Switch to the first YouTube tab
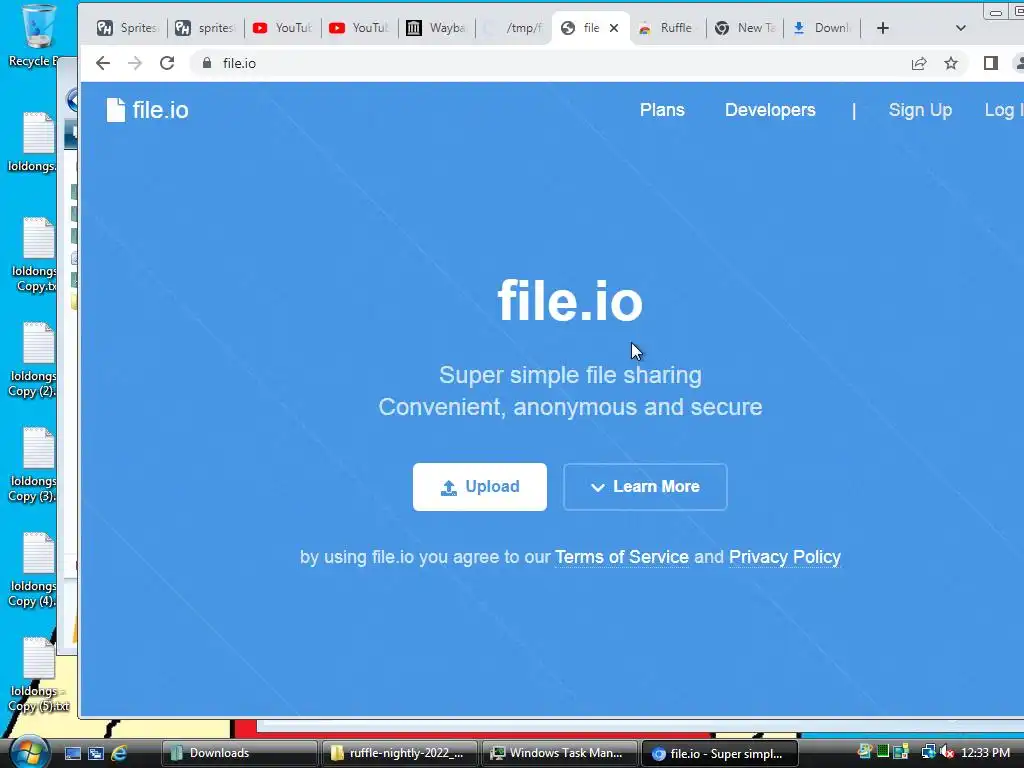Screen dimensions: 1024x768 pyautogui.click(x=282, y=28)
